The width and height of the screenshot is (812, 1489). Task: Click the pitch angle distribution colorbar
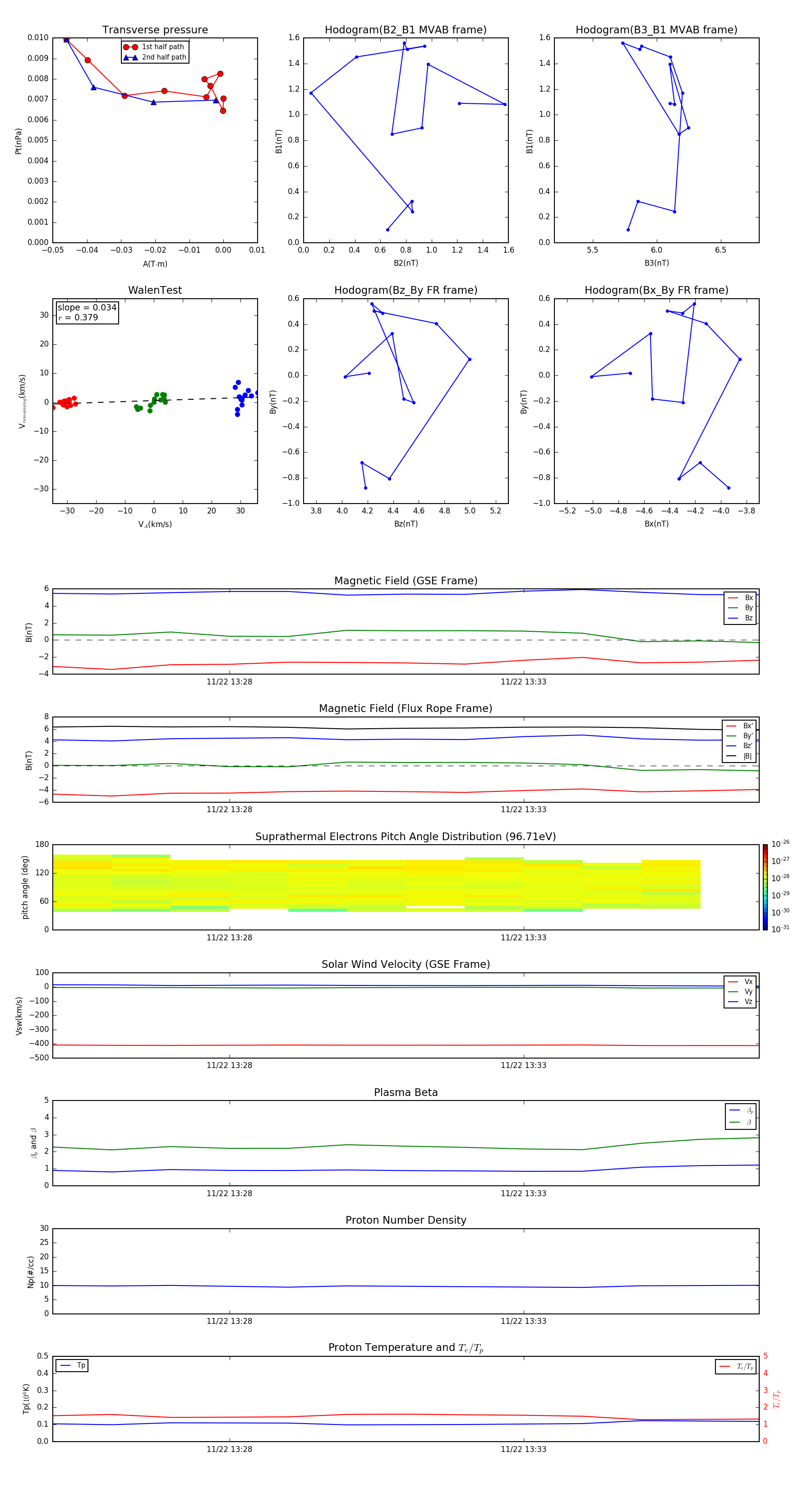(x=765, y=887)
